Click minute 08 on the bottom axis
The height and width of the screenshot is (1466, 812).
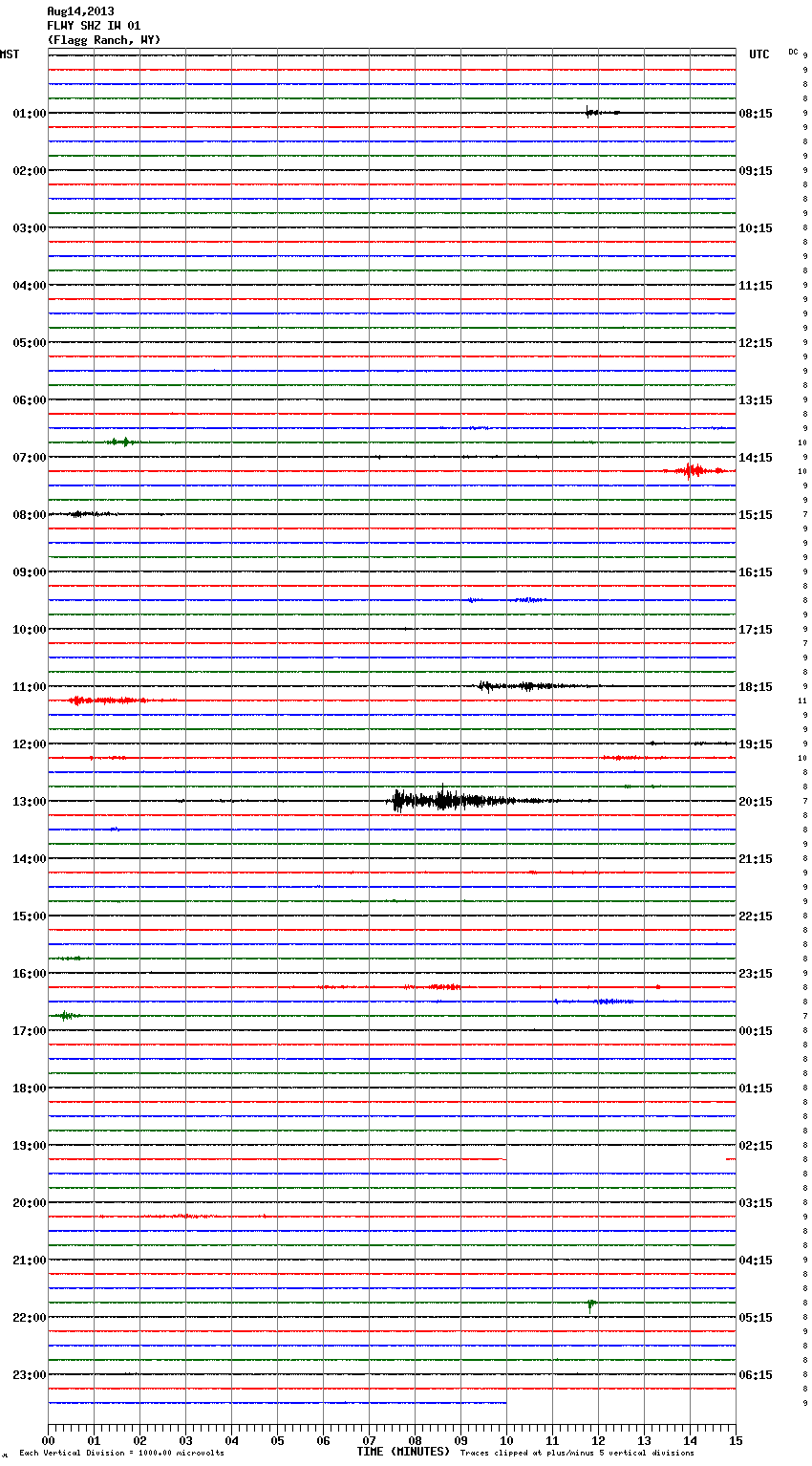[x=415, y=1440]
